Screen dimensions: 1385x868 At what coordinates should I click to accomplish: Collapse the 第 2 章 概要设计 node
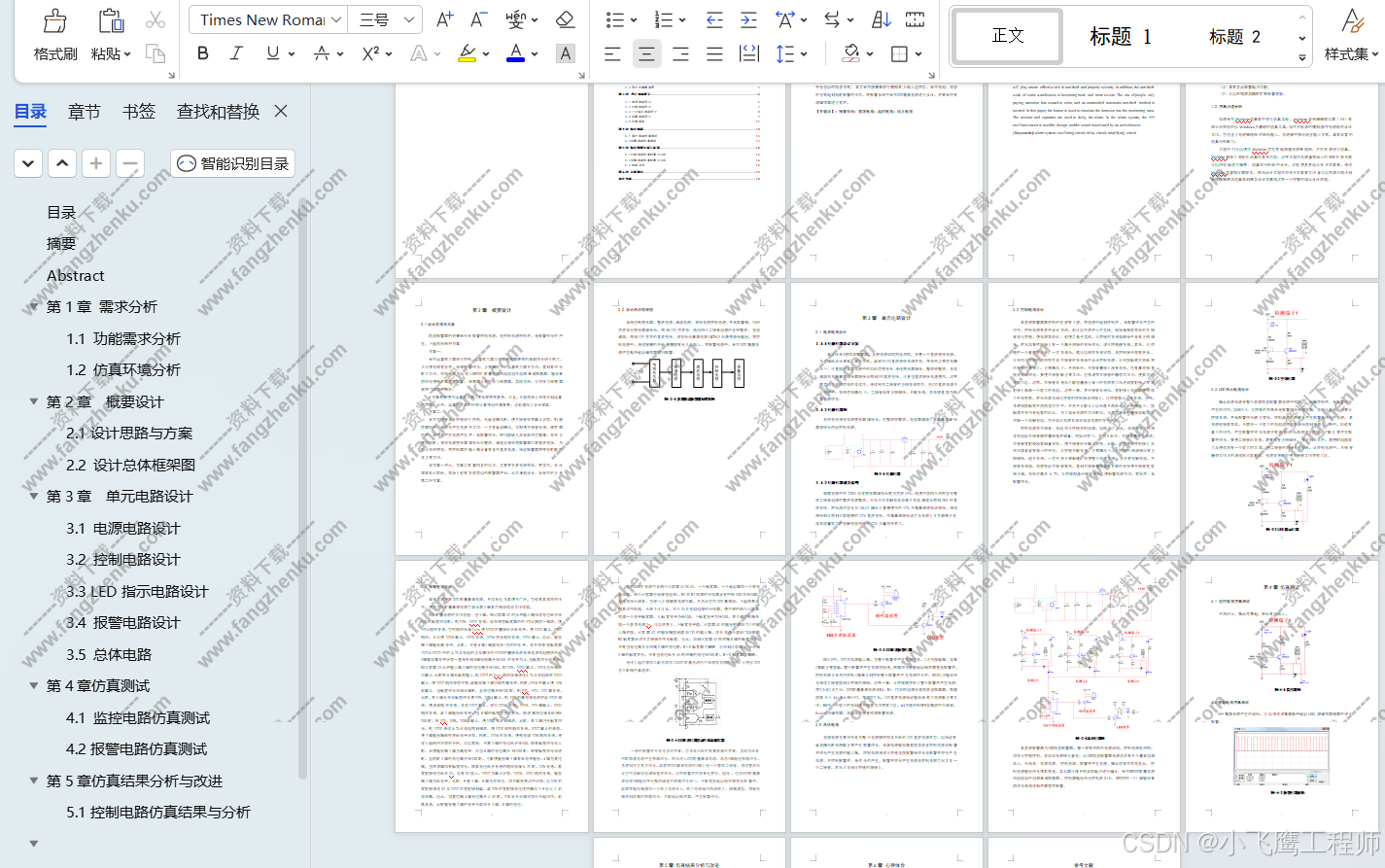34,401
